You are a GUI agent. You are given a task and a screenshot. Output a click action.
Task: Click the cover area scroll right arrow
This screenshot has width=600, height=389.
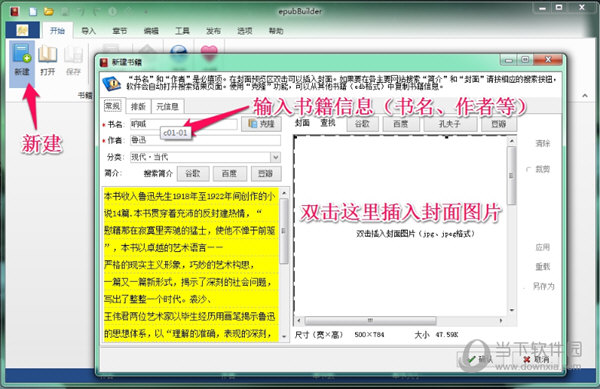click(x=501, y=320)
